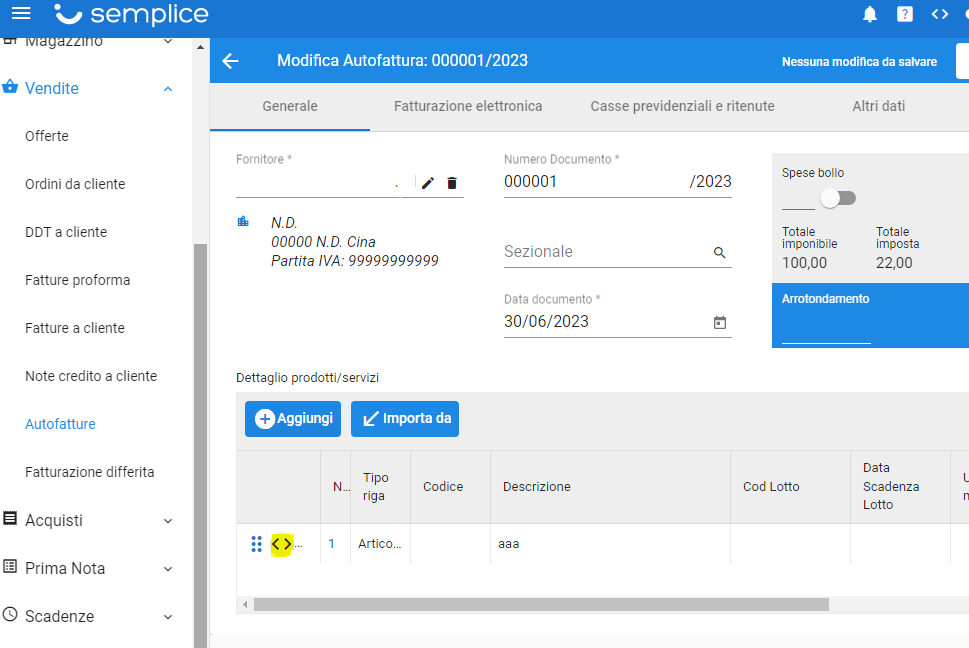The height and width of the screenshot is (648, 969).
Task: Click the Arrotondamento input field
Action: point(826,332)
